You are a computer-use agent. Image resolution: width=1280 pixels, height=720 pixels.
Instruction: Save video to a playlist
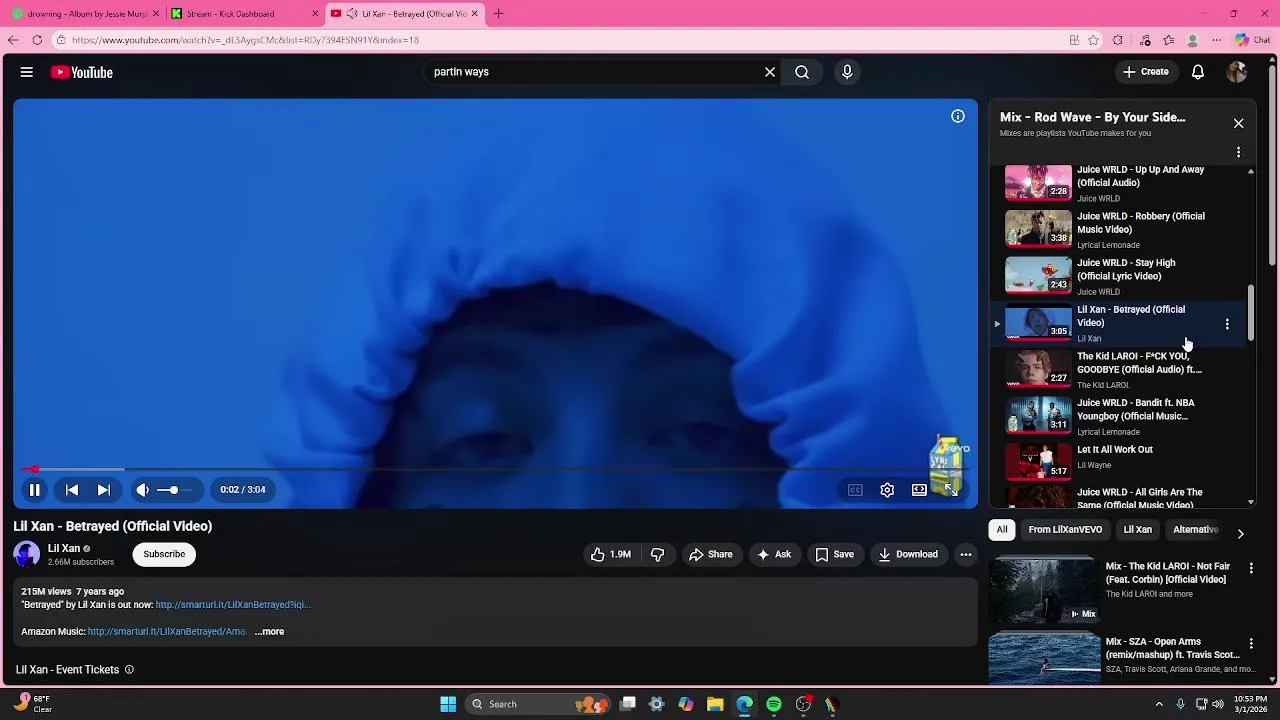tap(835, 554)
